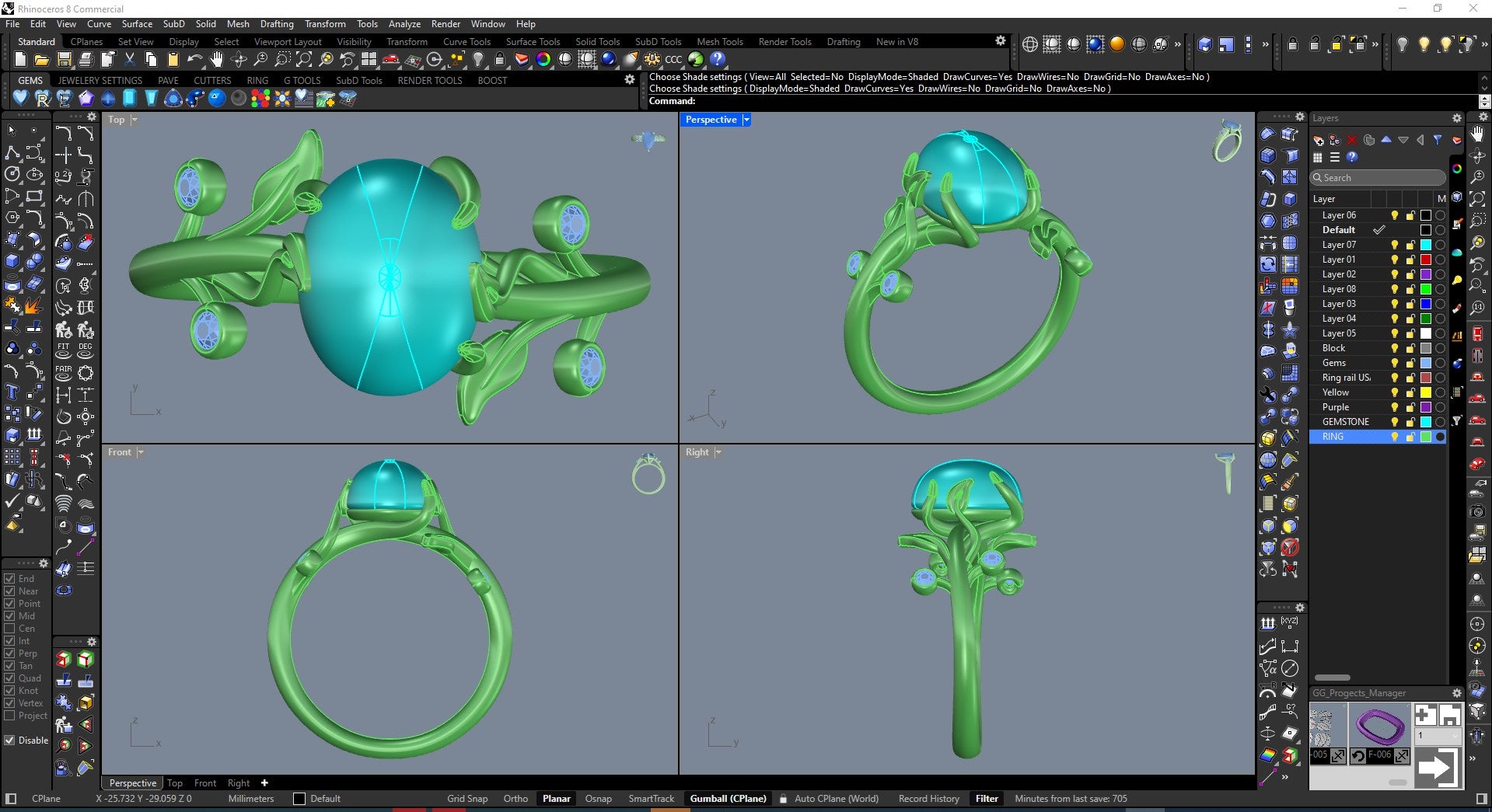Screen dimensions: 1492x812
Task: Open the Front viewport dropdown menu
Action: point(141,452)
